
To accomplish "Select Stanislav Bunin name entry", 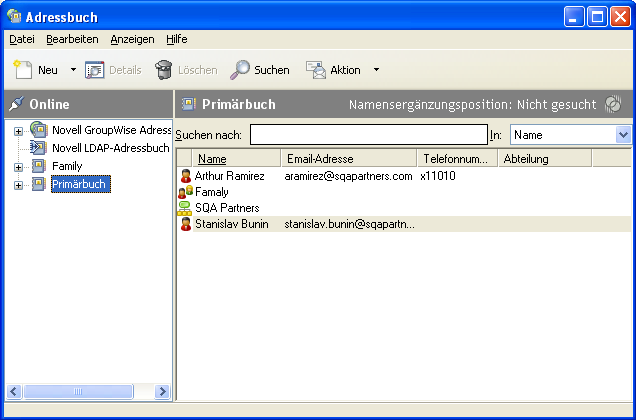I will (x=232, y=224).
